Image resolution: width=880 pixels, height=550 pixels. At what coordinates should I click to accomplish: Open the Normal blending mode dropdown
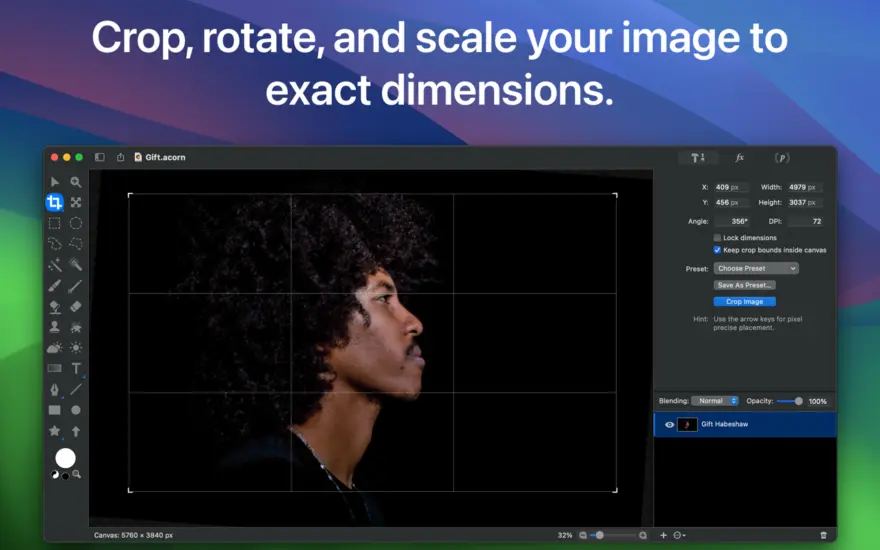[714, 401]
